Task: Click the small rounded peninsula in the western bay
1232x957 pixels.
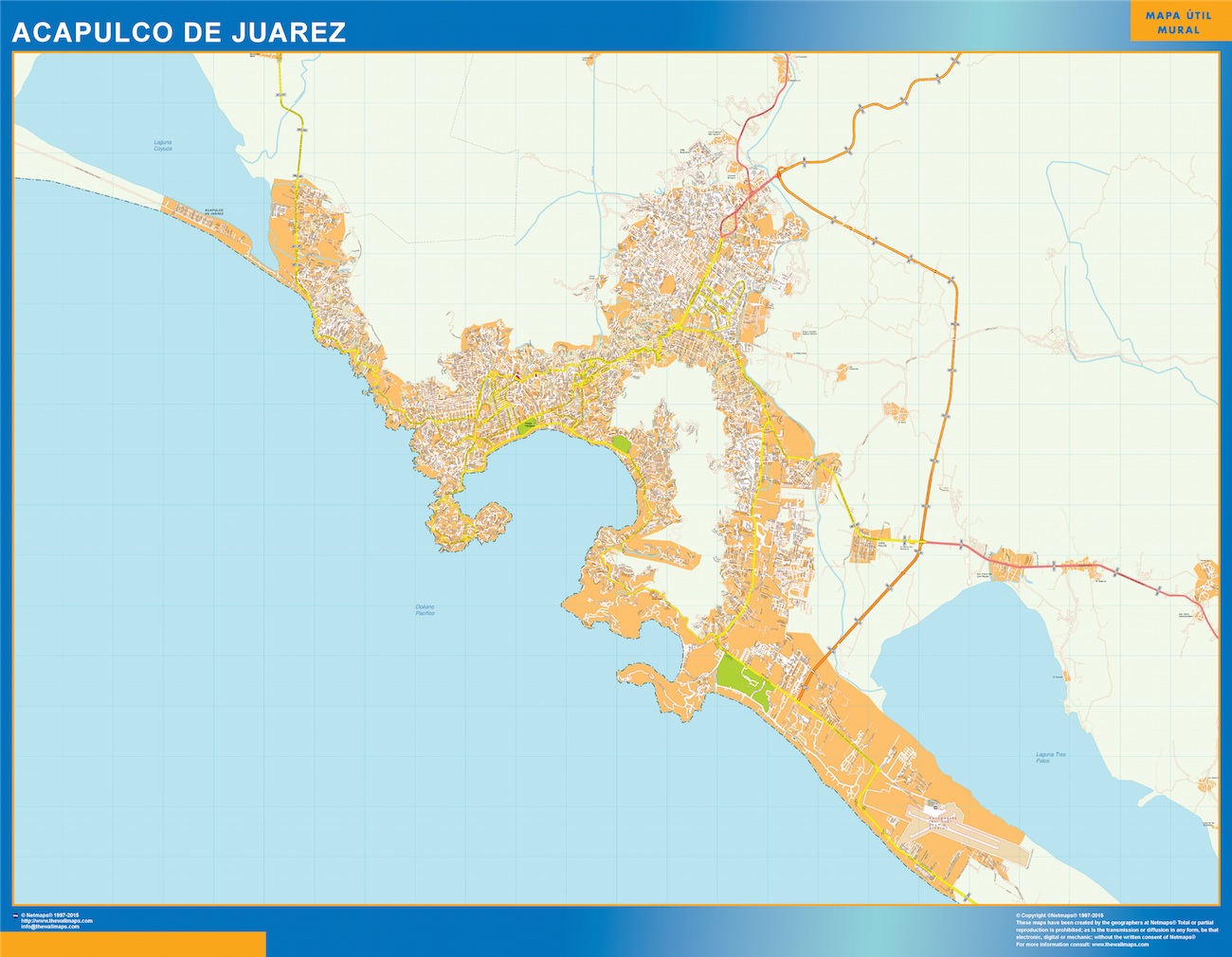Action: click(466, 522)
